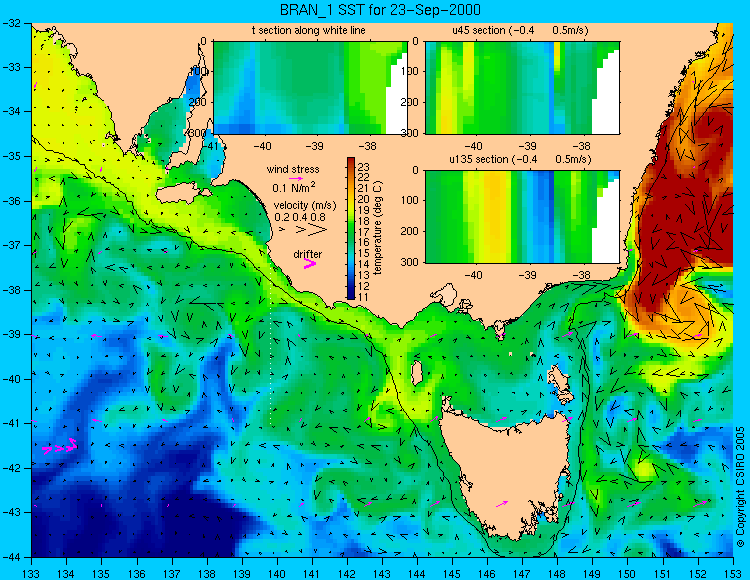Screen dimensions: 750x580
Task: Click the "0.1 N/m2" wind stress value
Action: [294, 187]
